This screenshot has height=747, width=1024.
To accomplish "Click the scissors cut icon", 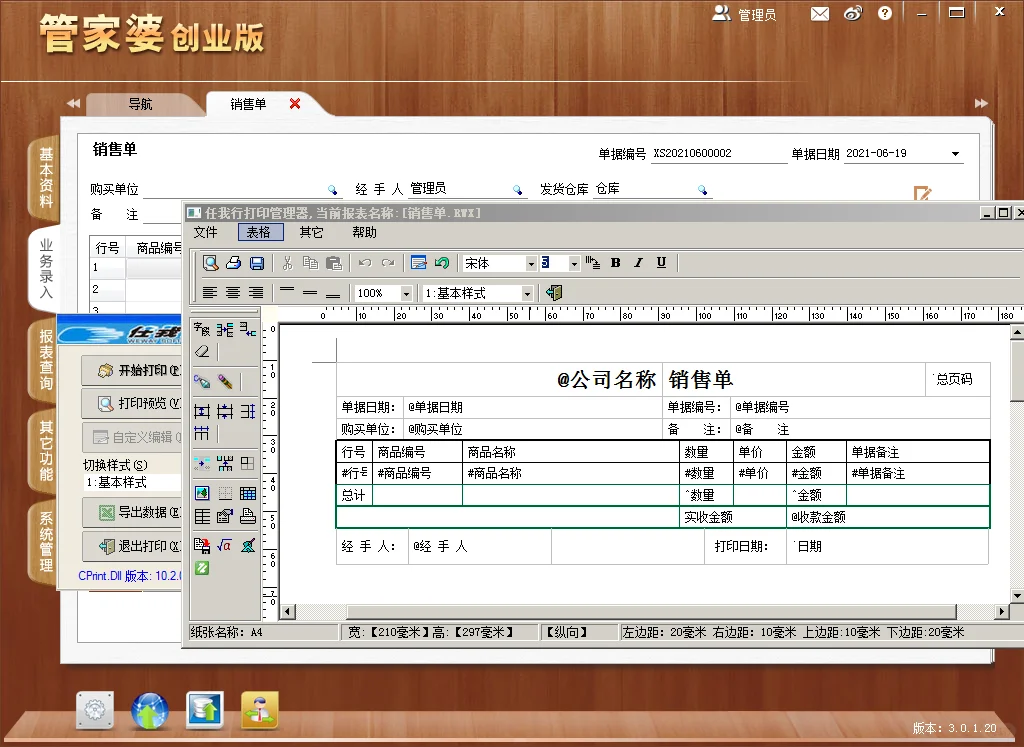I will point(287,262).
